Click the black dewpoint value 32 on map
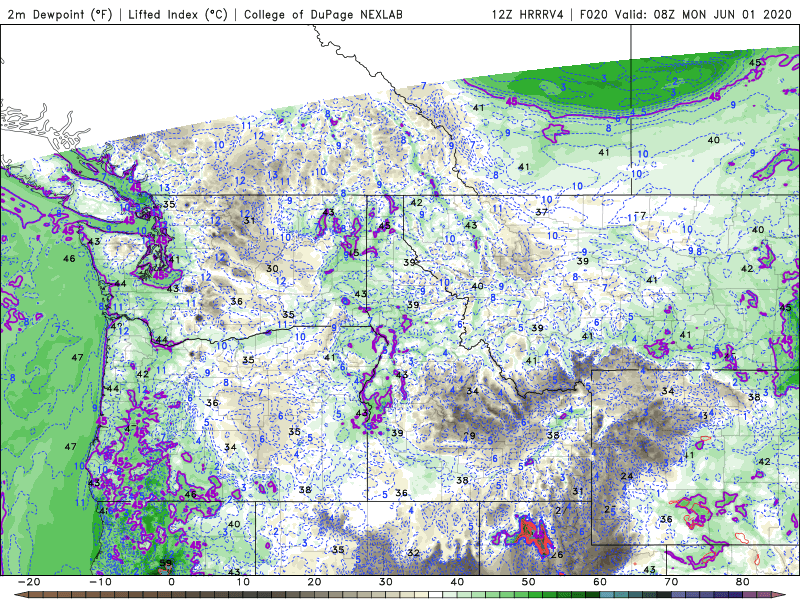The width and height of the screenshot is (800, 600). coord(413,553)
